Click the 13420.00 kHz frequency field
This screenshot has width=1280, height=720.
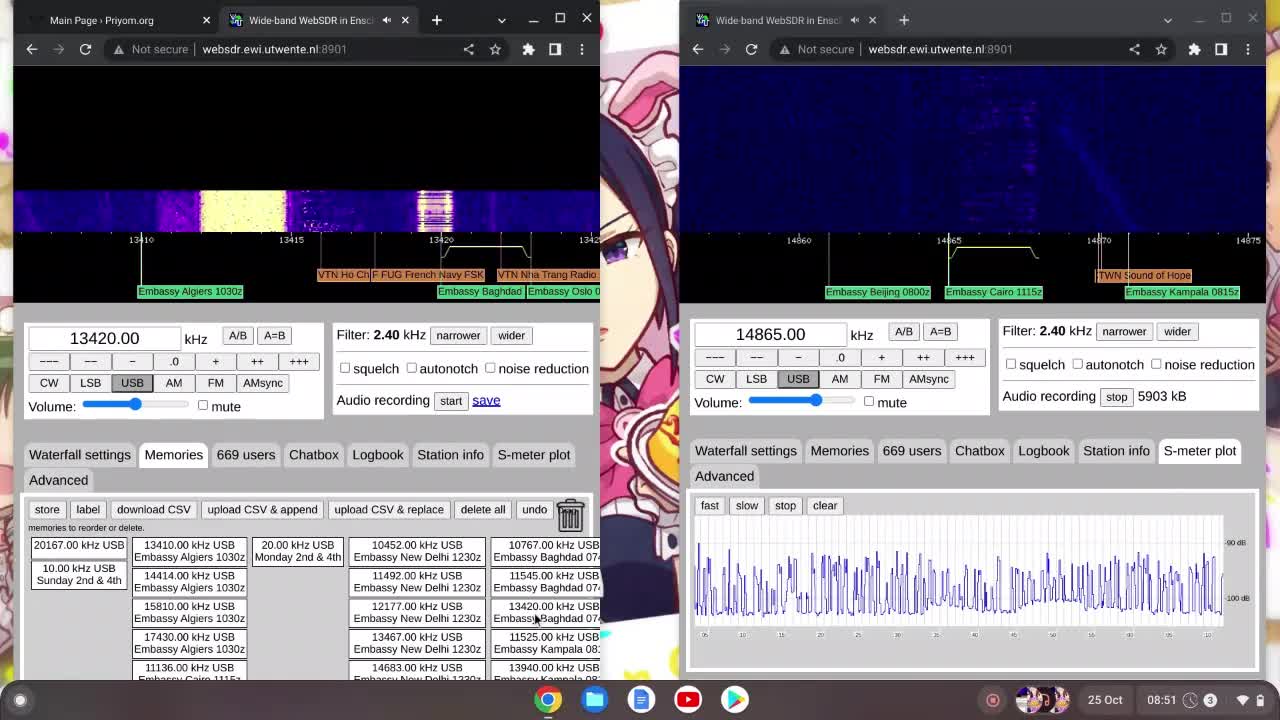pyautogui.click(x=104, y=339)
